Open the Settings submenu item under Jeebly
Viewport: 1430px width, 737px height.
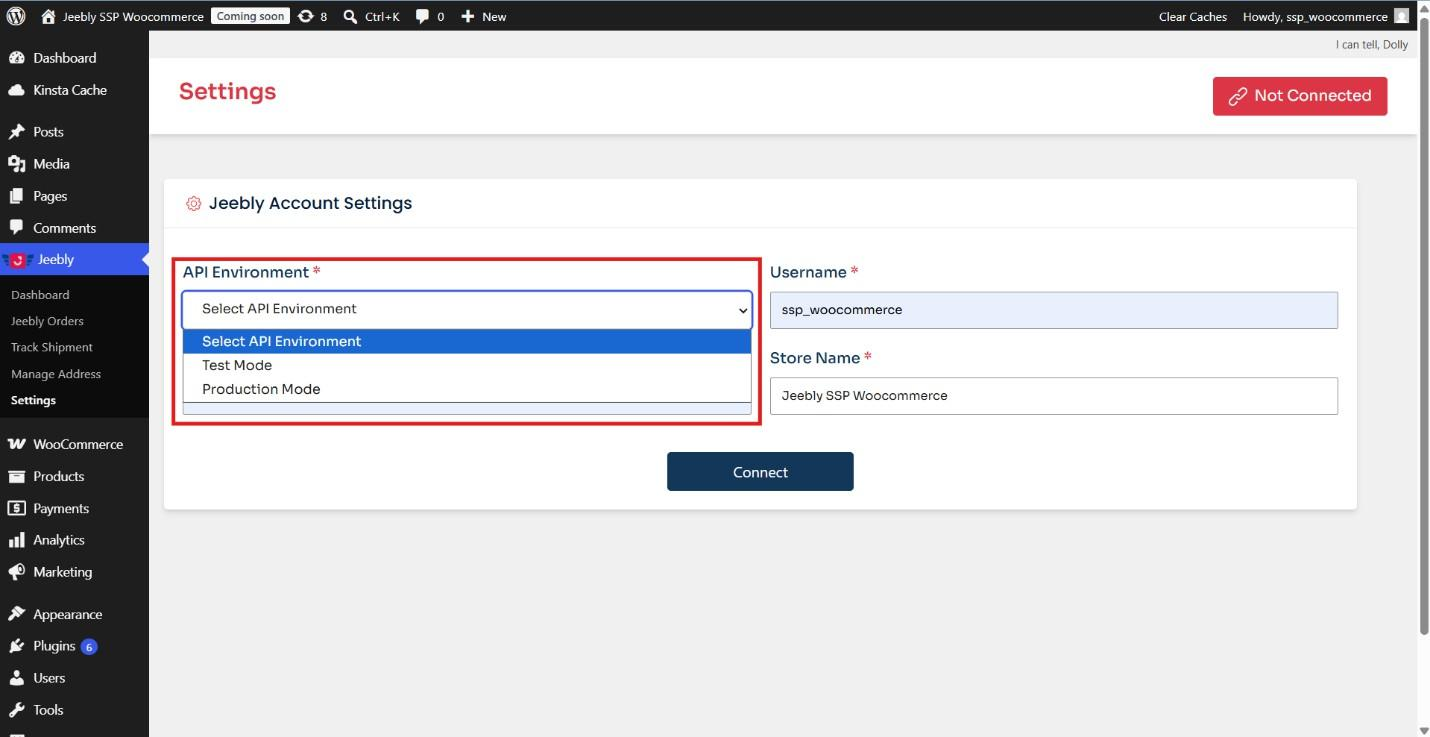pos(33,400)
